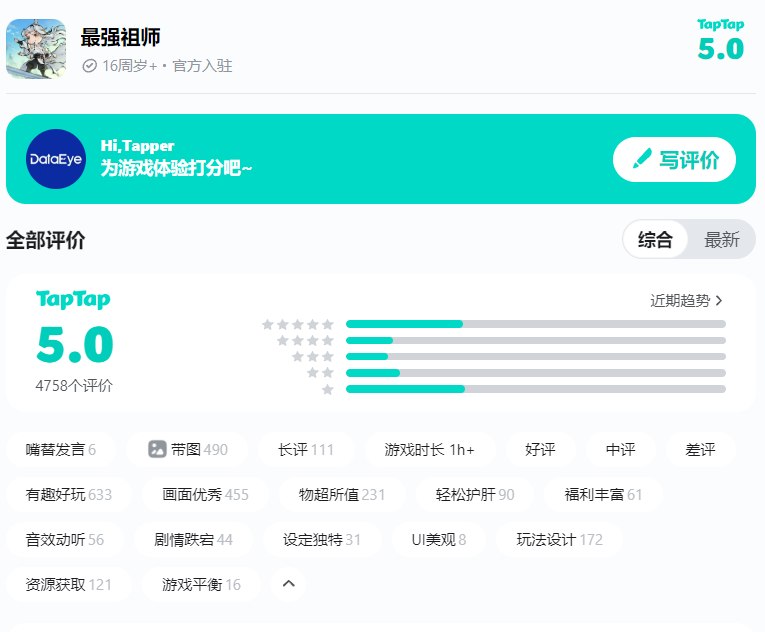Click the image icon on 带图 tag
765x632 pixels.
[x=157, y=450]
